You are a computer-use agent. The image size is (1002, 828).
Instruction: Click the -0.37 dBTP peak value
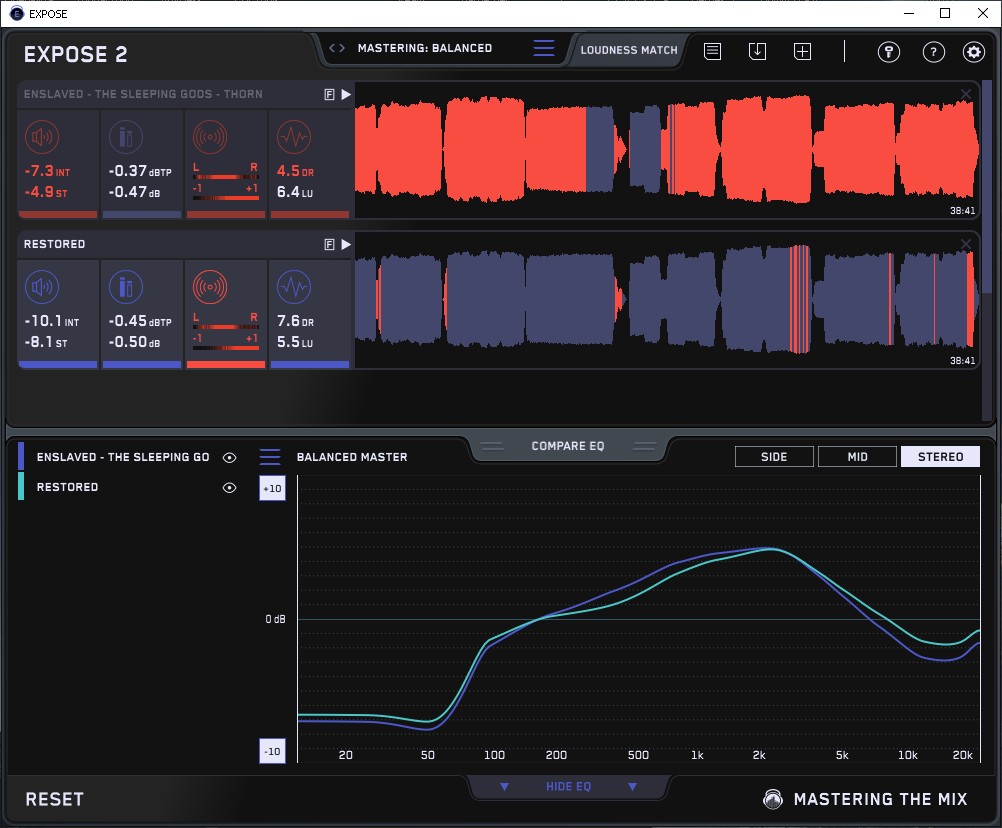140,171
